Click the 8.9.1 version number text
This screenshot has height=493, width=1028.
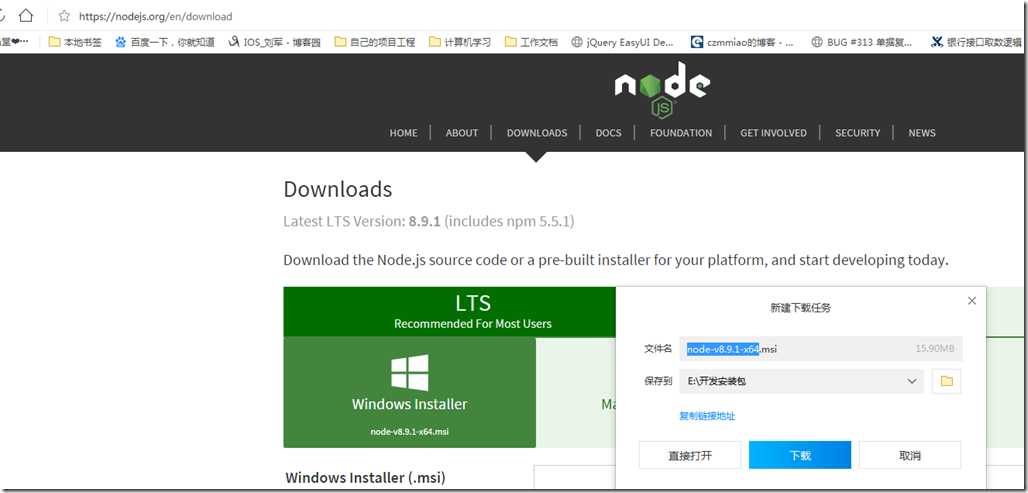coord(425,222)
